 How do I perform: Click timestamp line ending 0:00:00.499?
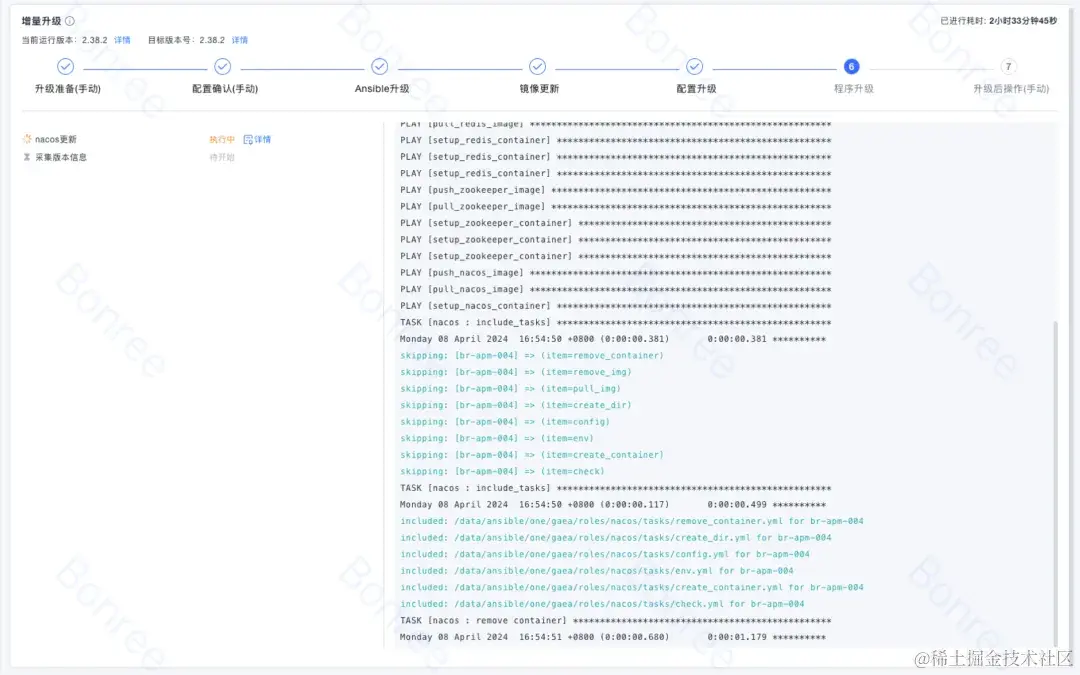coord(612,504)
